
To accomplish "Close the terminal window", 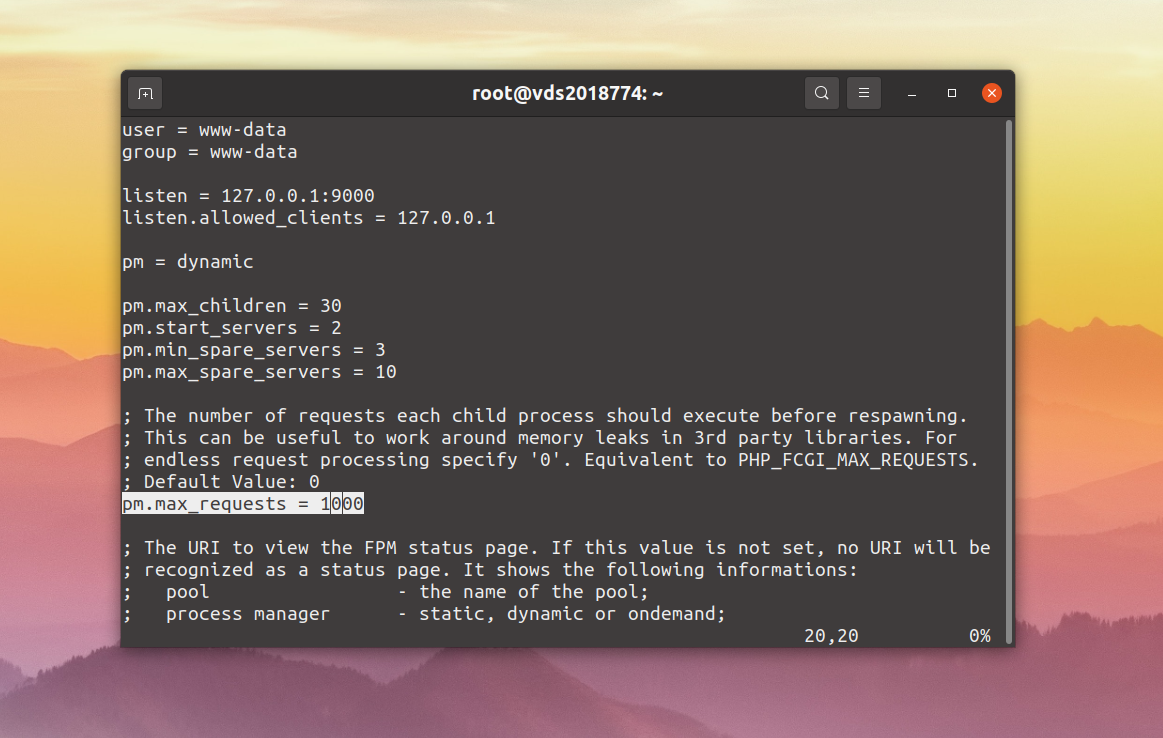I will coord(992,93).
